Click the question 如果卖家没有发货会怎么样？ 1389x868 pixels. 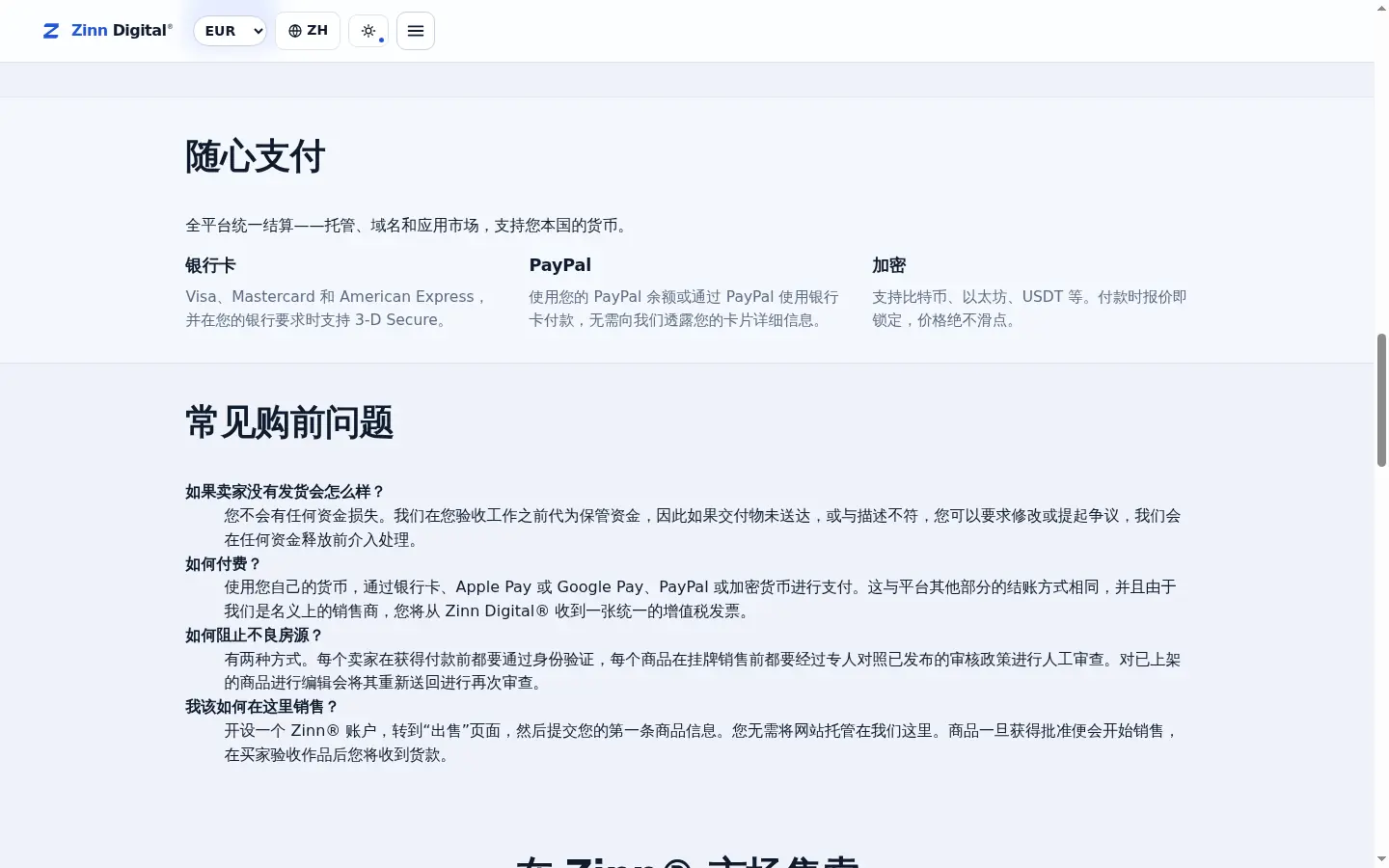click(286, 492)
